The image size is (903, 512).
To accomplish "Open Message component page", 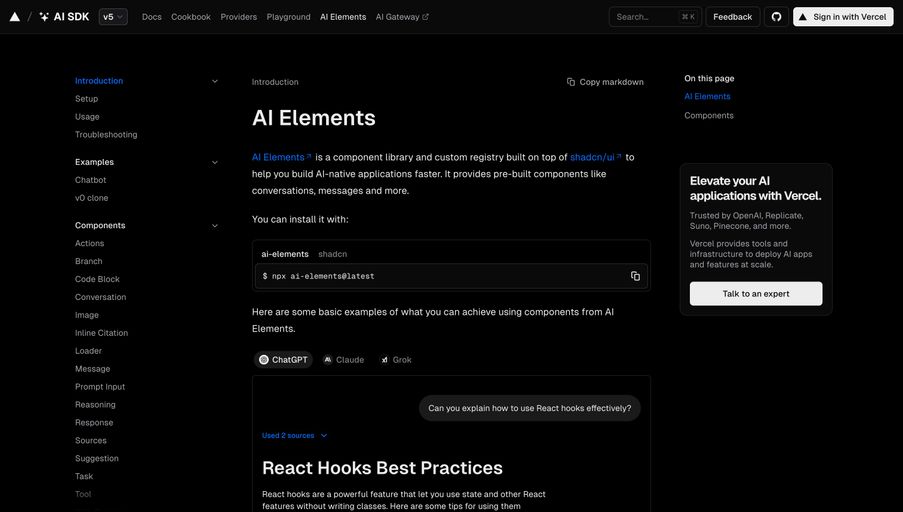I will tap(92, 369).
